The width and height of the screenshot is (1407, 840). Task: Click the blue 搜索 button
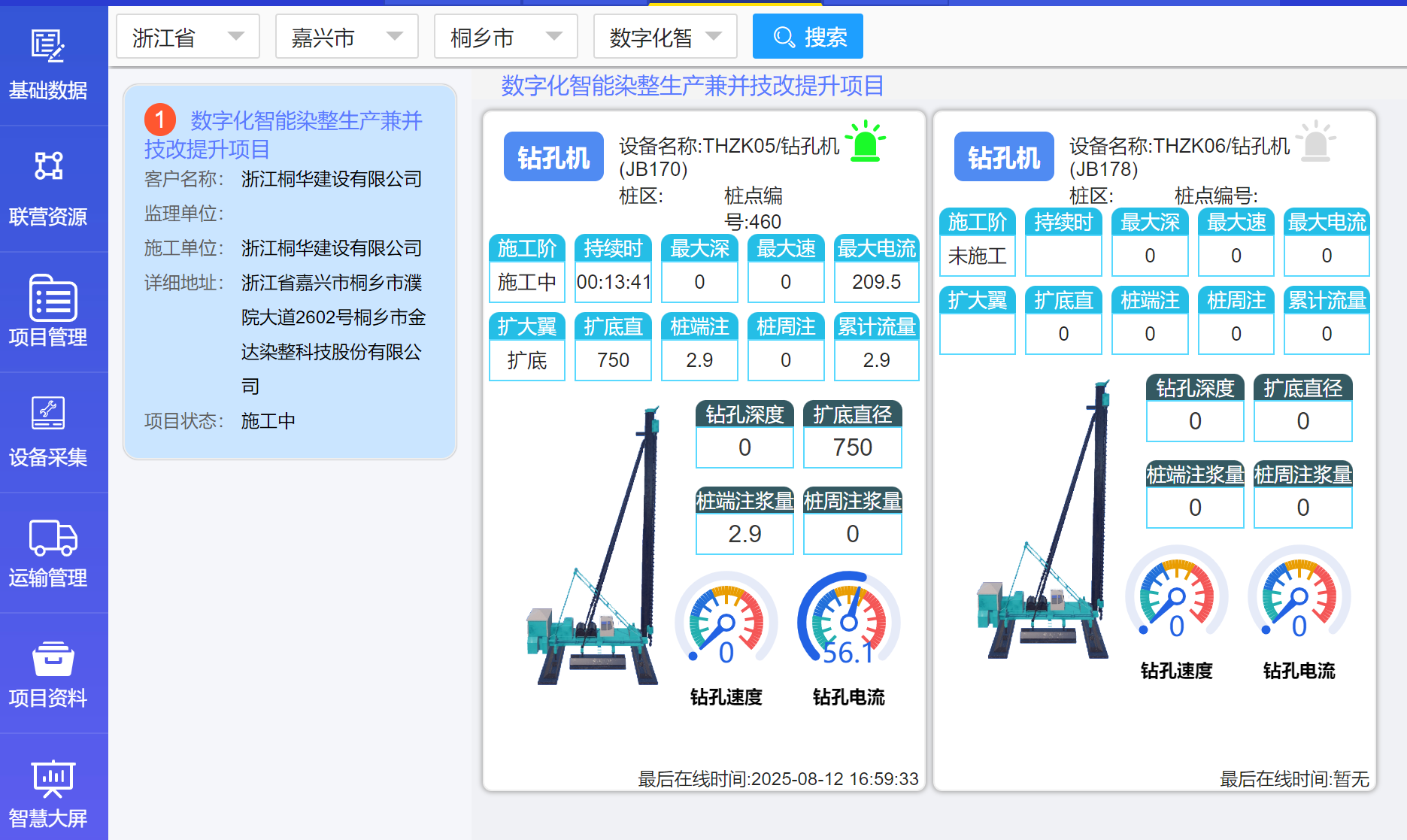(x=808, y=37)
